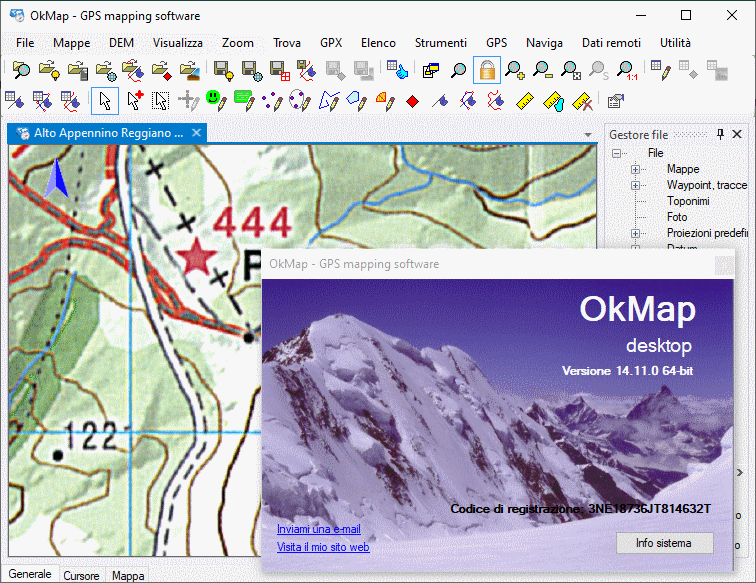This screenshot has width=756, height=583.
Task: Pin the Gestore file panel
Action: click(x=720, y=134)
